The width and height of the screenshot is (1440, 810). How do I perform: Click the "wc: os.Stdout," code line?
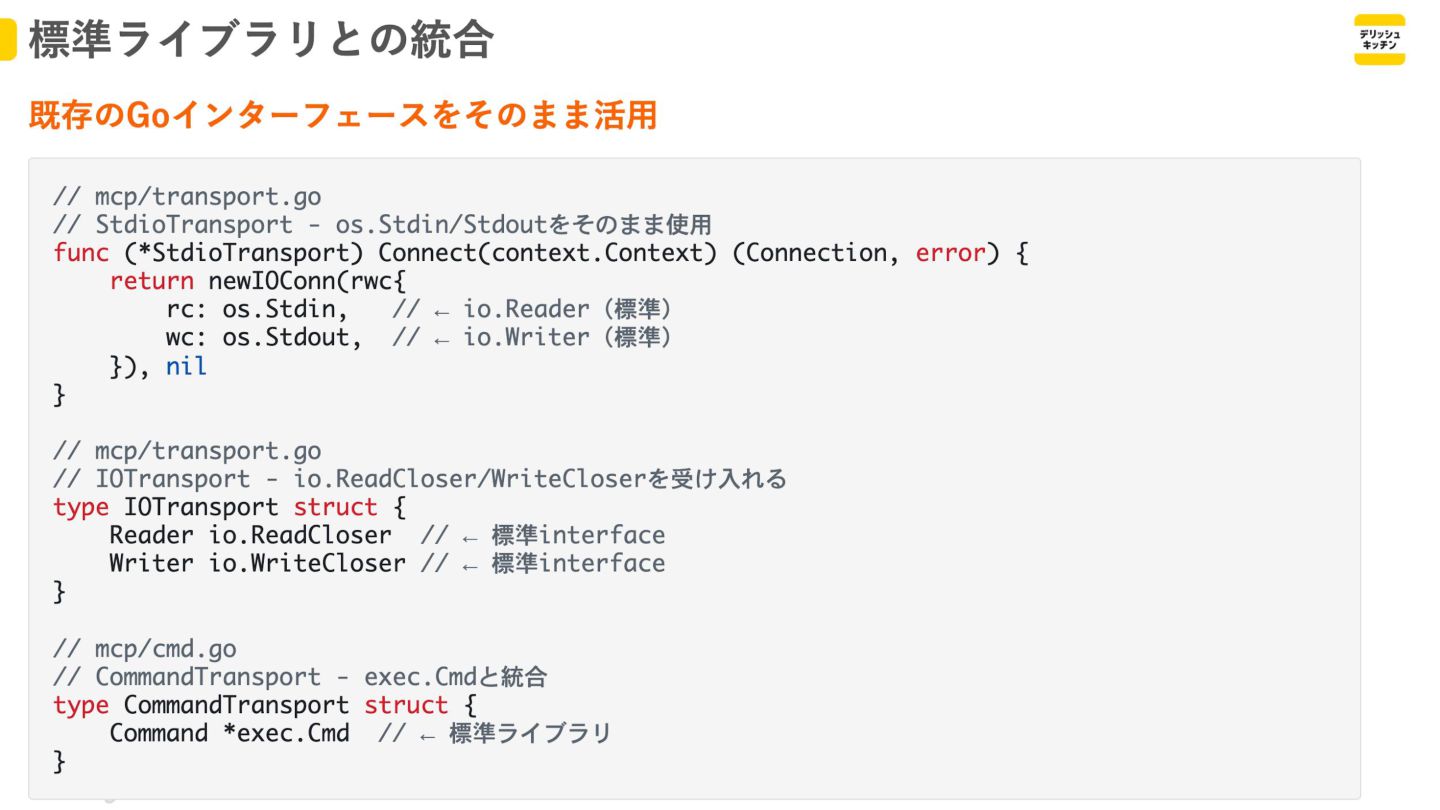click(264, 337)
